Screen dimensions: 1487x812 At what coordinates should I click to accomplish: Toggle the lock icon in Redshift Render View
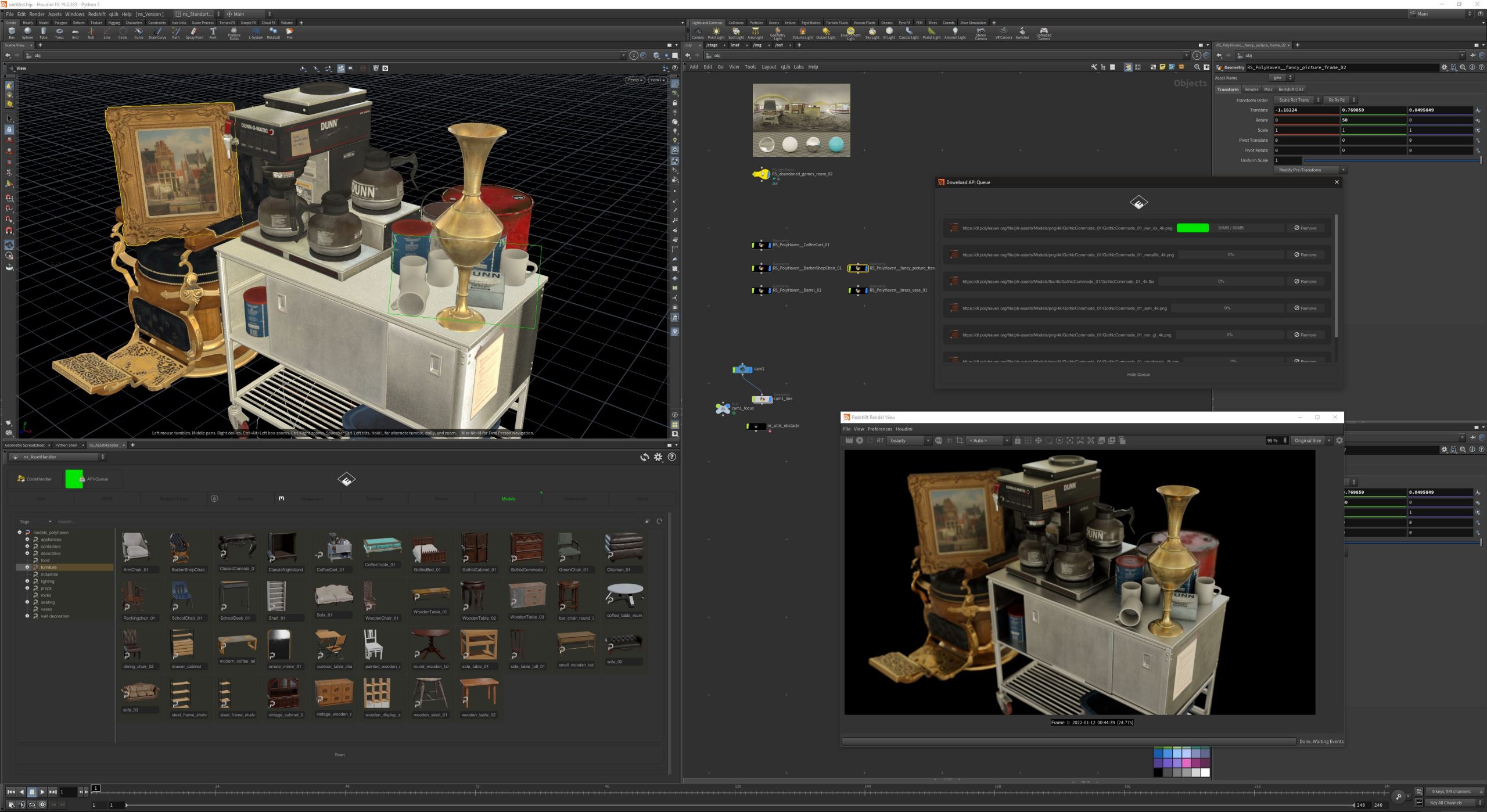tap(1017, 440)
